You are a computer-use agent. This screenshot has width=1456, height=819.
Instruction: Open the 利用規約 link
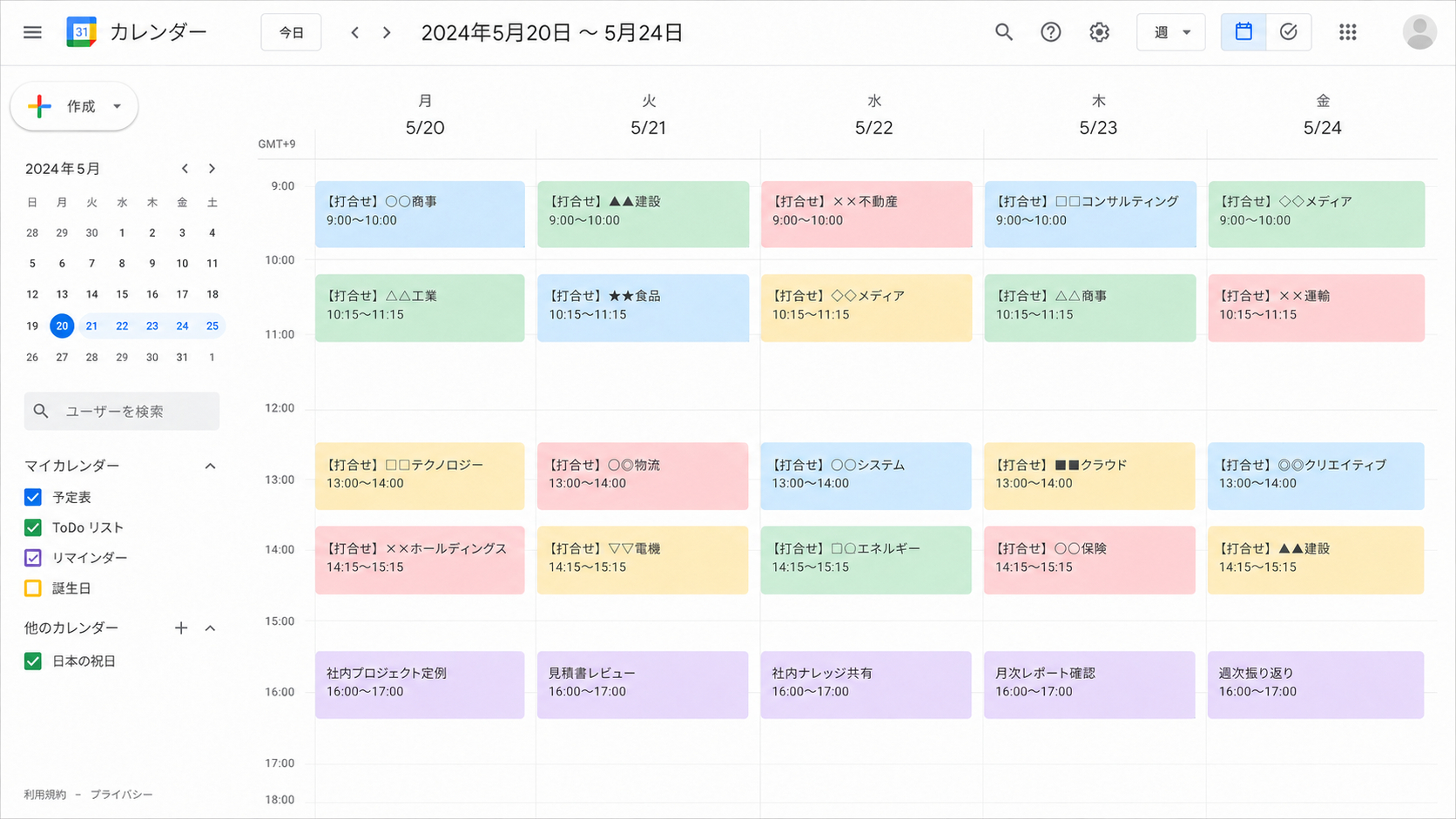click(45, 795)
